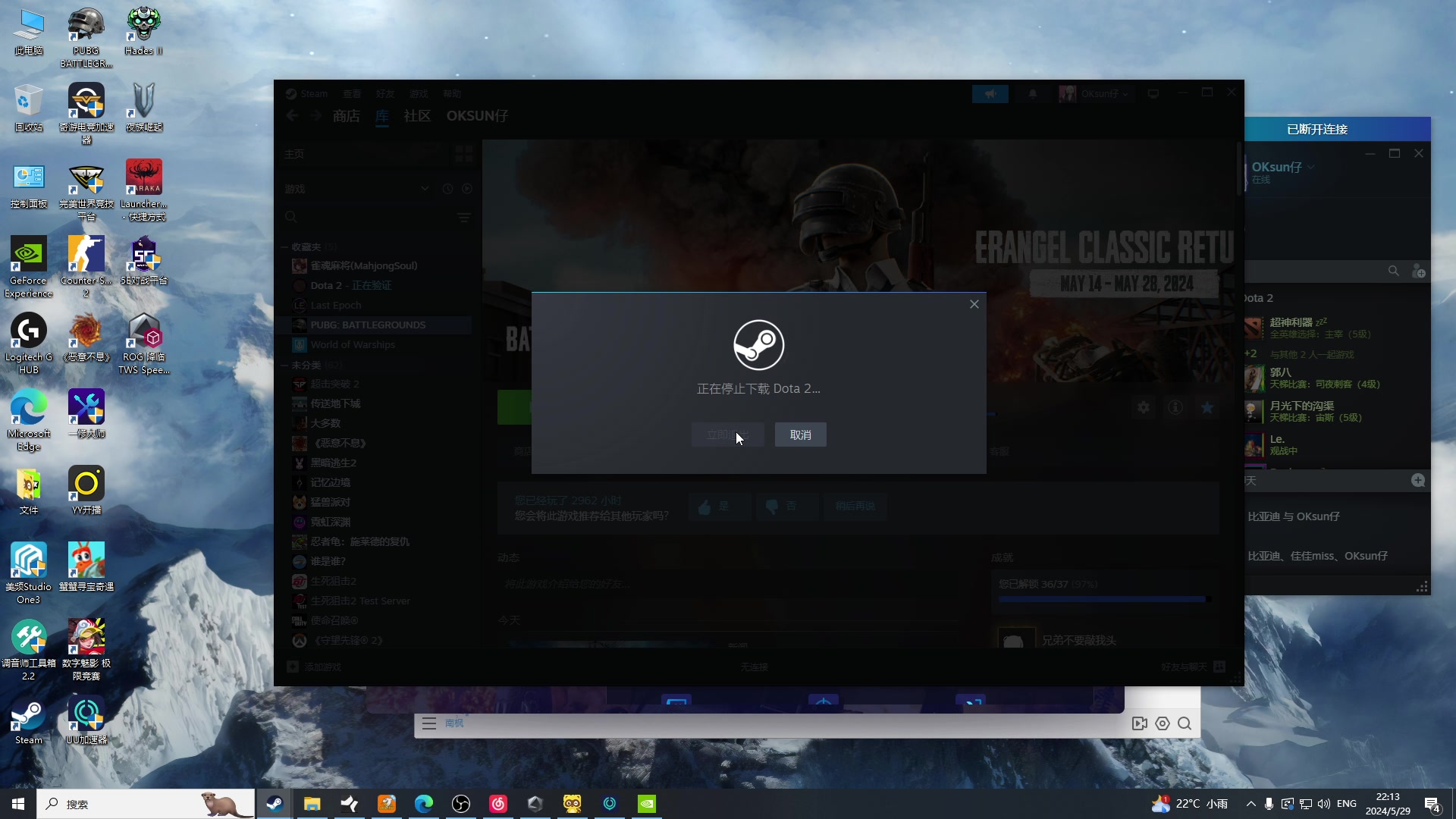Open the 好友 menu in Steam
The height and width of the screenshot is (819, 1456).
click(x=385, y=94)
